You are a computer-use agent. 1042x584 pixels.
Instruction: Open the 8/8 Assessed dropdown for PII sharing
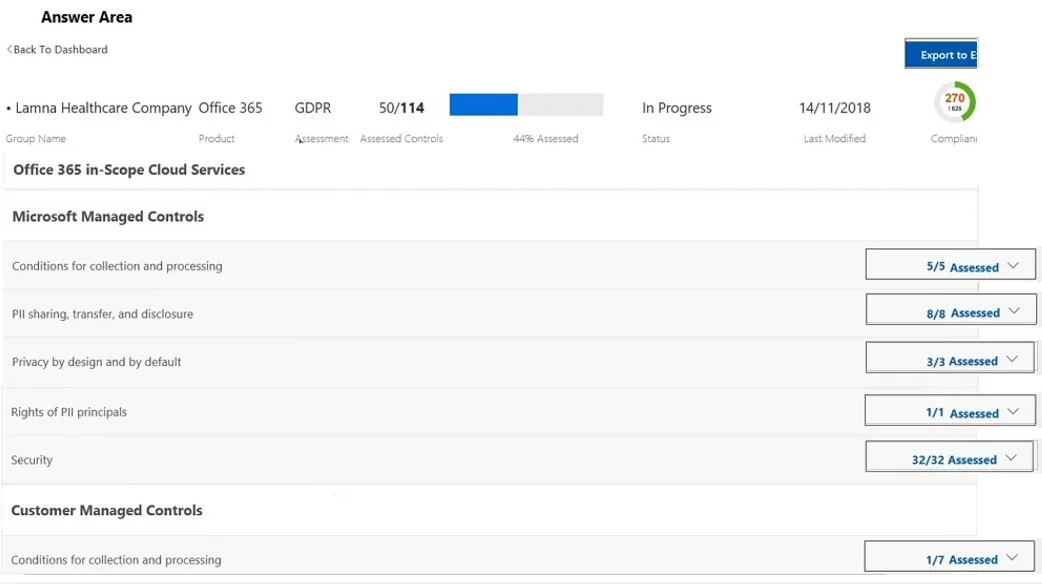950,310
